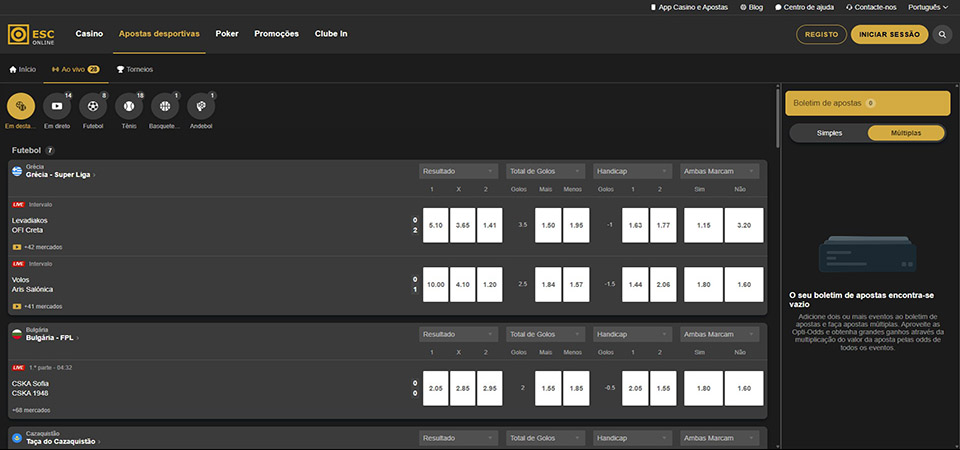Open Resultado dropdown in Bulgária FPL

[x=459, y=335]
